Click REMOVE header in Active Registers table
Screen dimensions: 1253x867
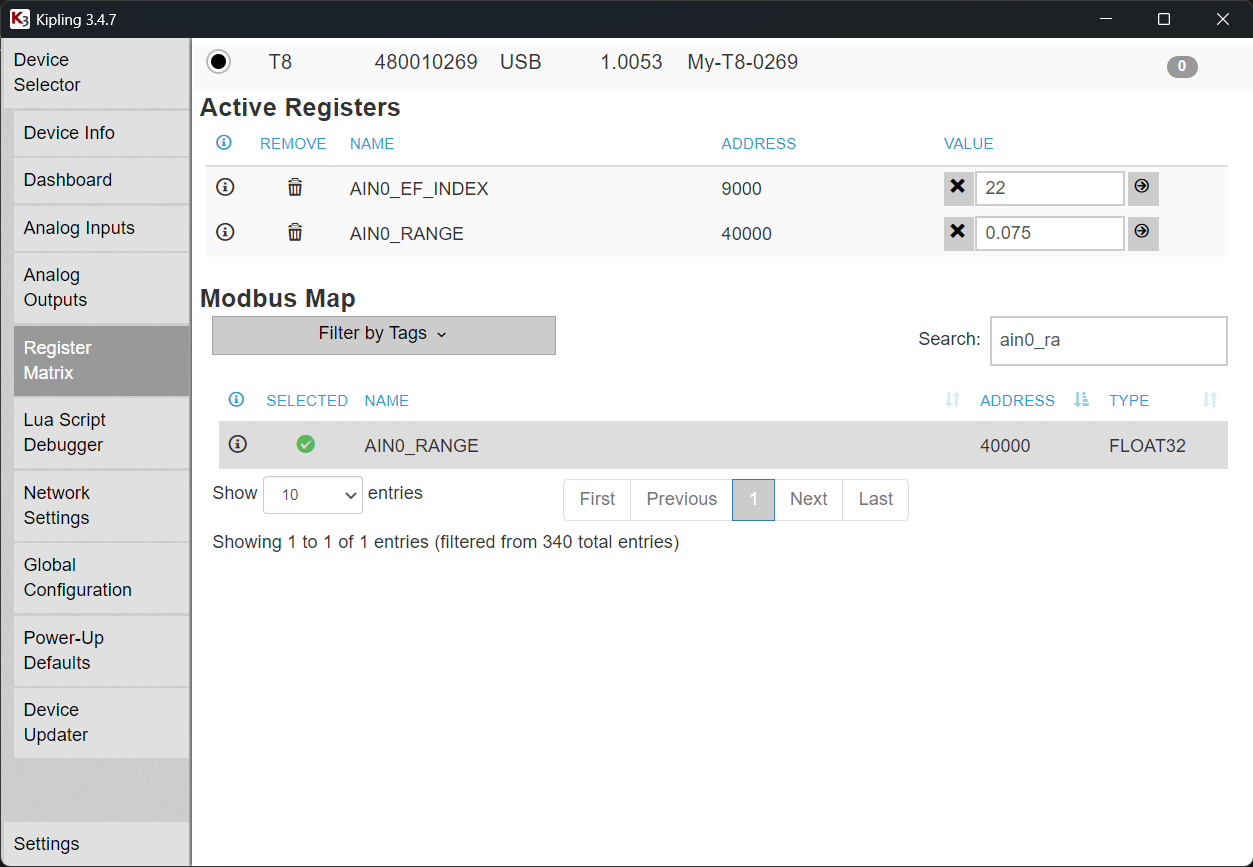(293, 144)
